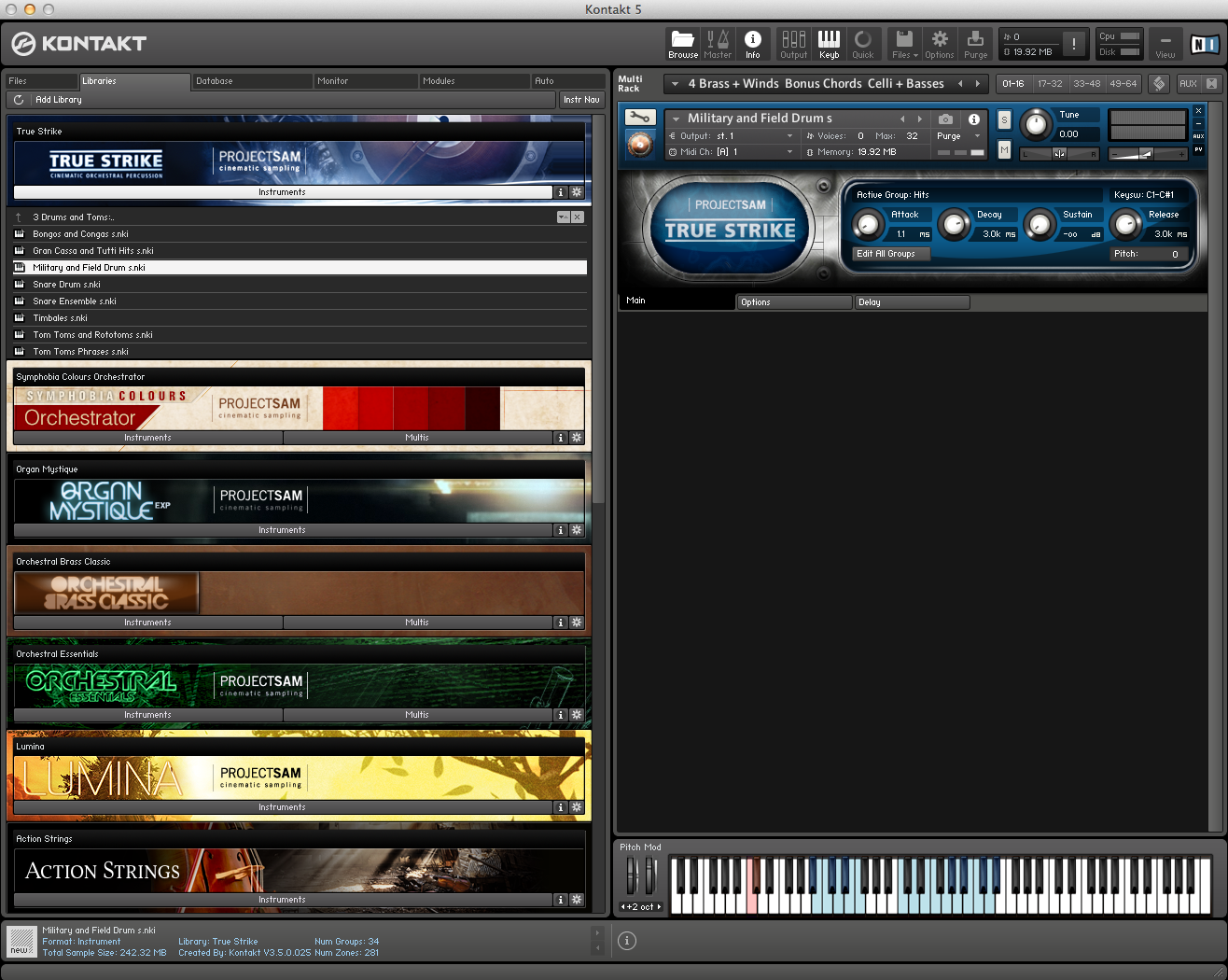This screenshot has width=1228, height=980.
Task: Click the NI logo
Action: 1204,44
